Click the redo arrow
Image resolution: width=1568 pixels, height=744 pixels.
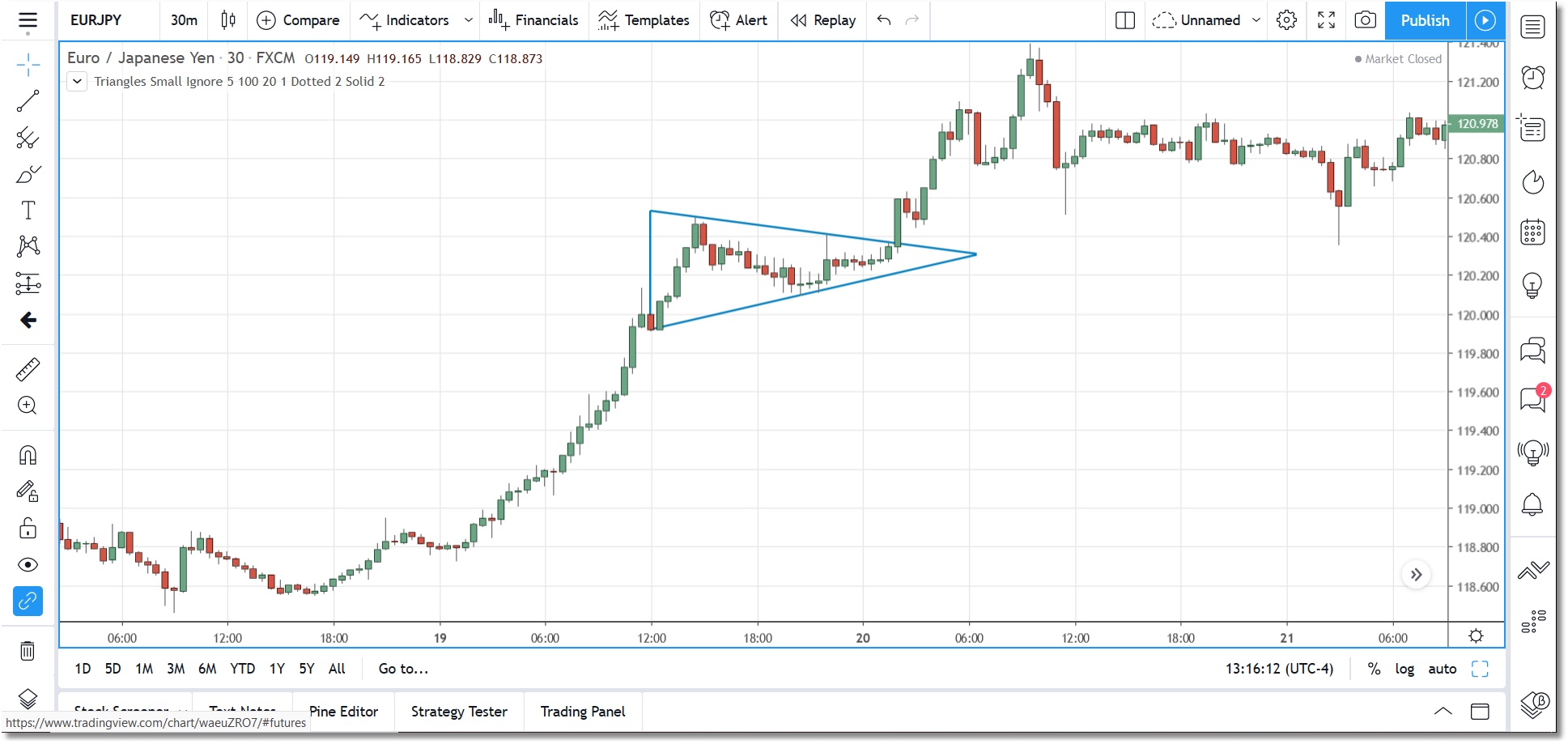pos(912,20)
